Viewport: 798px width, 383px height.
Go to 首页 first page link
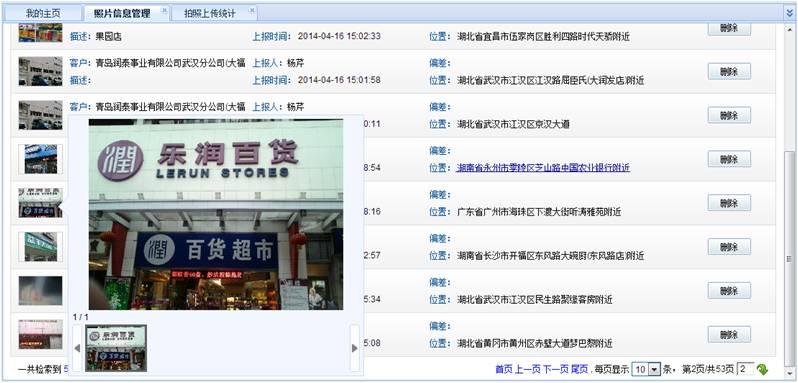point(503,369)
